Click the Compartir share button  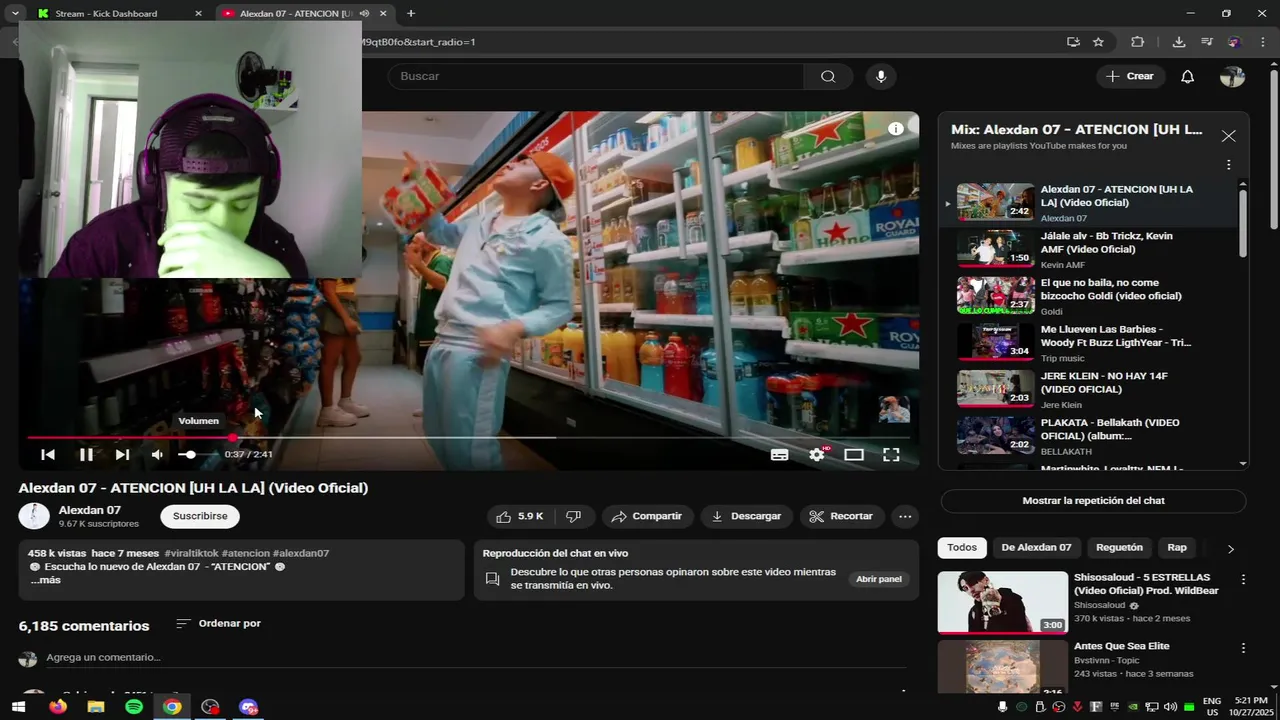click(646, 516)
